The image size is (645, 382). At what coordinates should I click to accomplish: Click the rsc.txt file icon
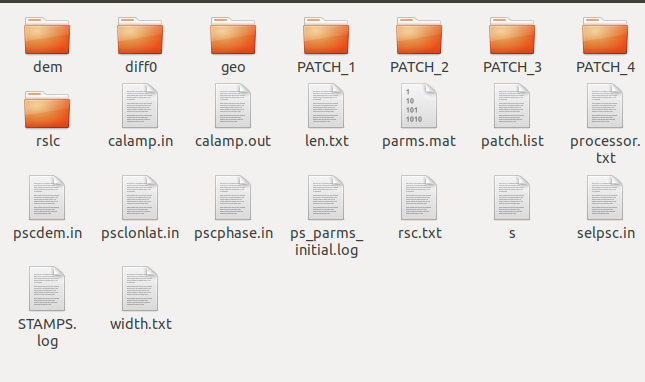[x=419, y=197]
